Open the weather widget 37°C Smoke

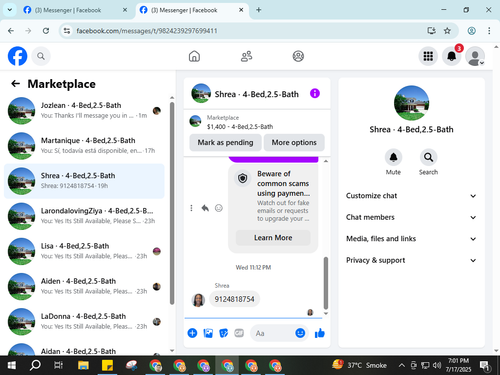pyautogui.click(x=359, y=365)
